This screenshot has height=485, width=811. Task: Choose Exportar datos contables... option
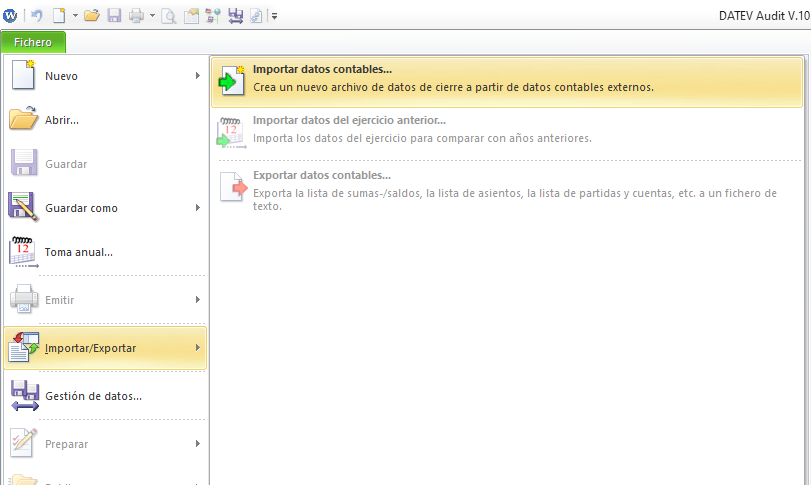click(x=509, y=190)
